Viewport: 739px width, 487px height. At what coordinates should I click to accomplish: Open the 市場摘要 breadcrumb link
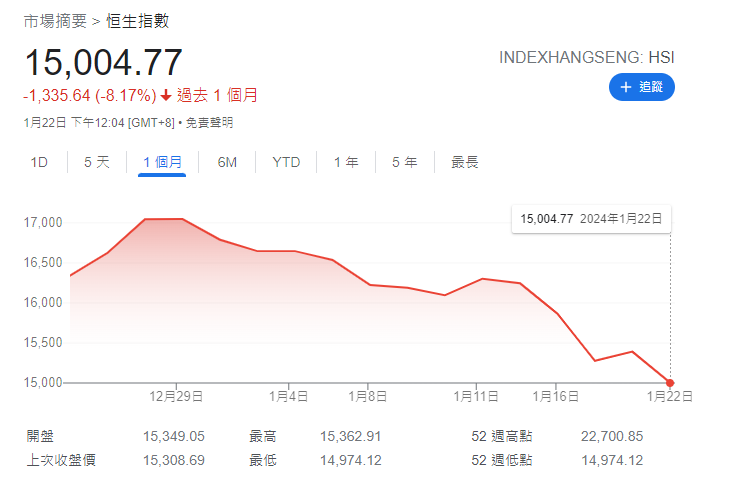pos(55,21)
